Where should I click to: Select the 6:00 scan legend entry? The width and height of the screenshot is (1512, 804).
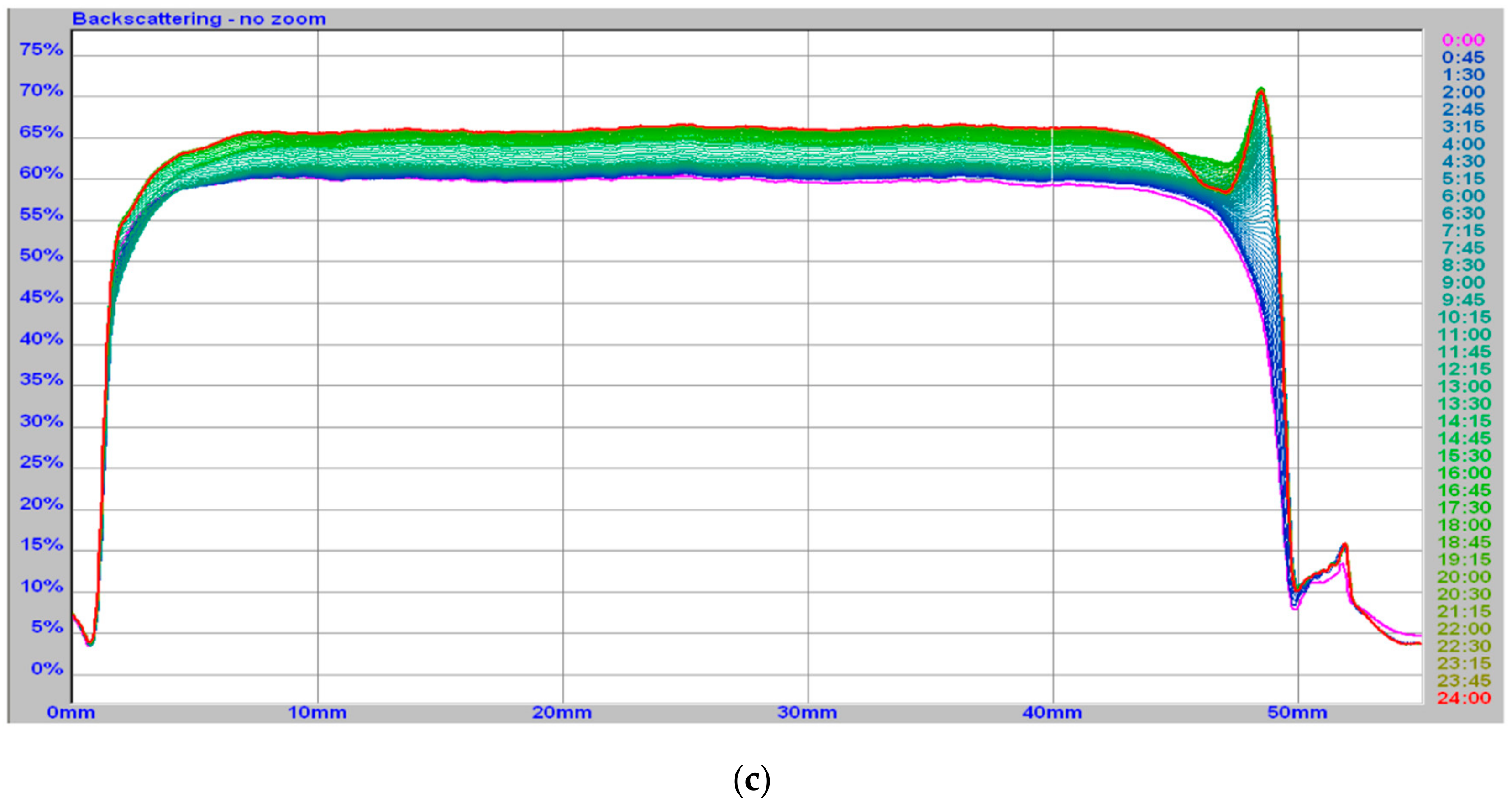click(1463, 196)
